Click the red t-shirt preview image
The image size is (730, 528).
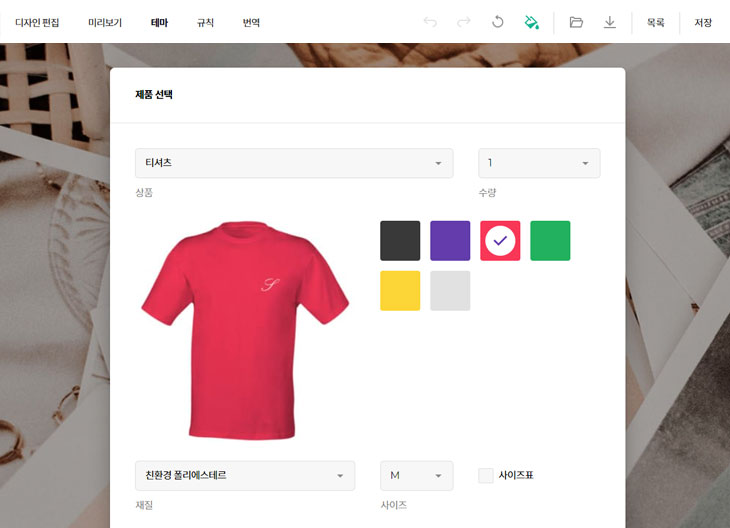[x=245, y=330]
